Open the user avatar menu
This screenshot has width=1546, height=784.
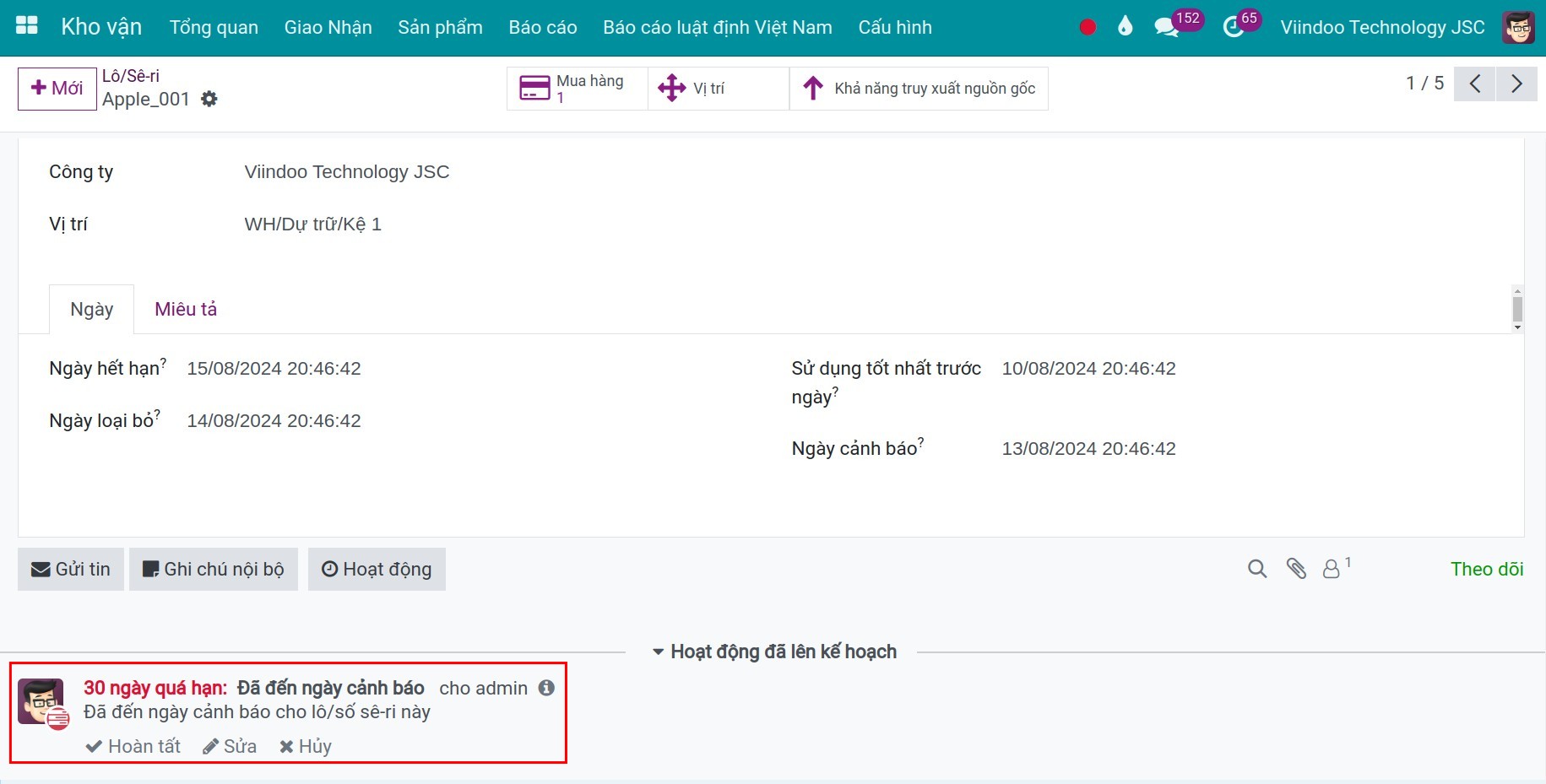(x=1518, y=27)
